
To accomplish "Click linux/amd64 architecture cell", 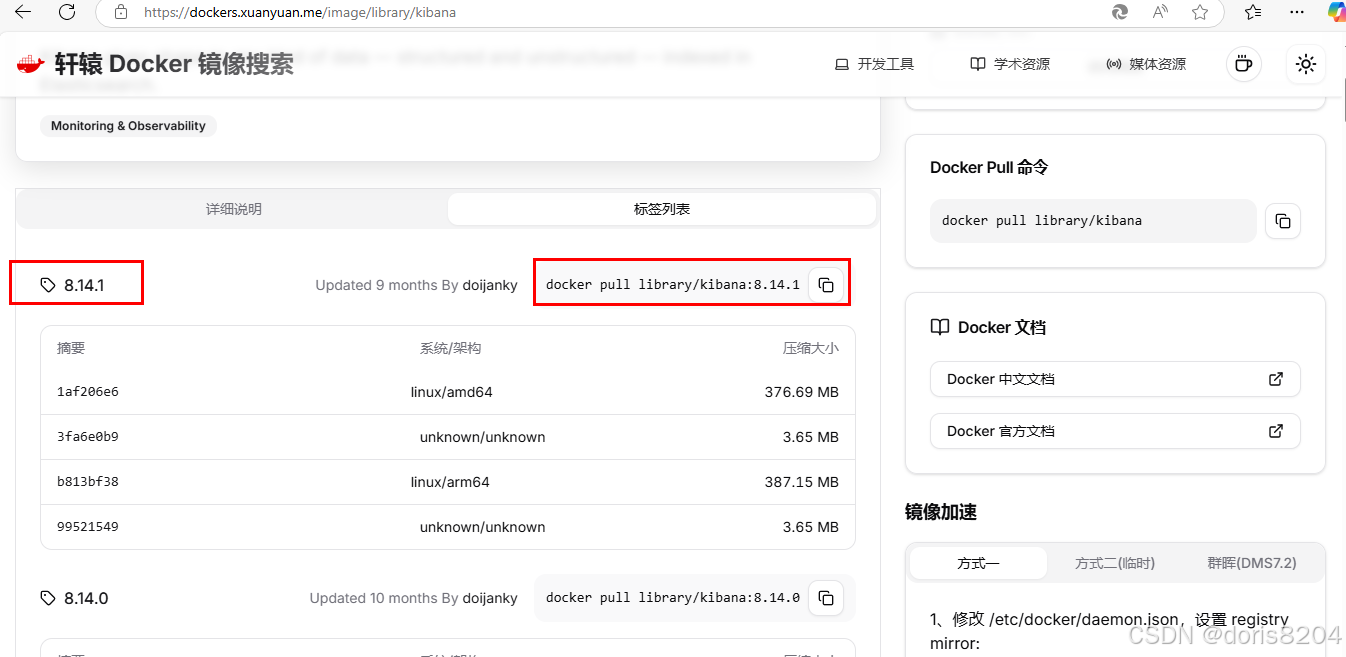I will [451, 392].
